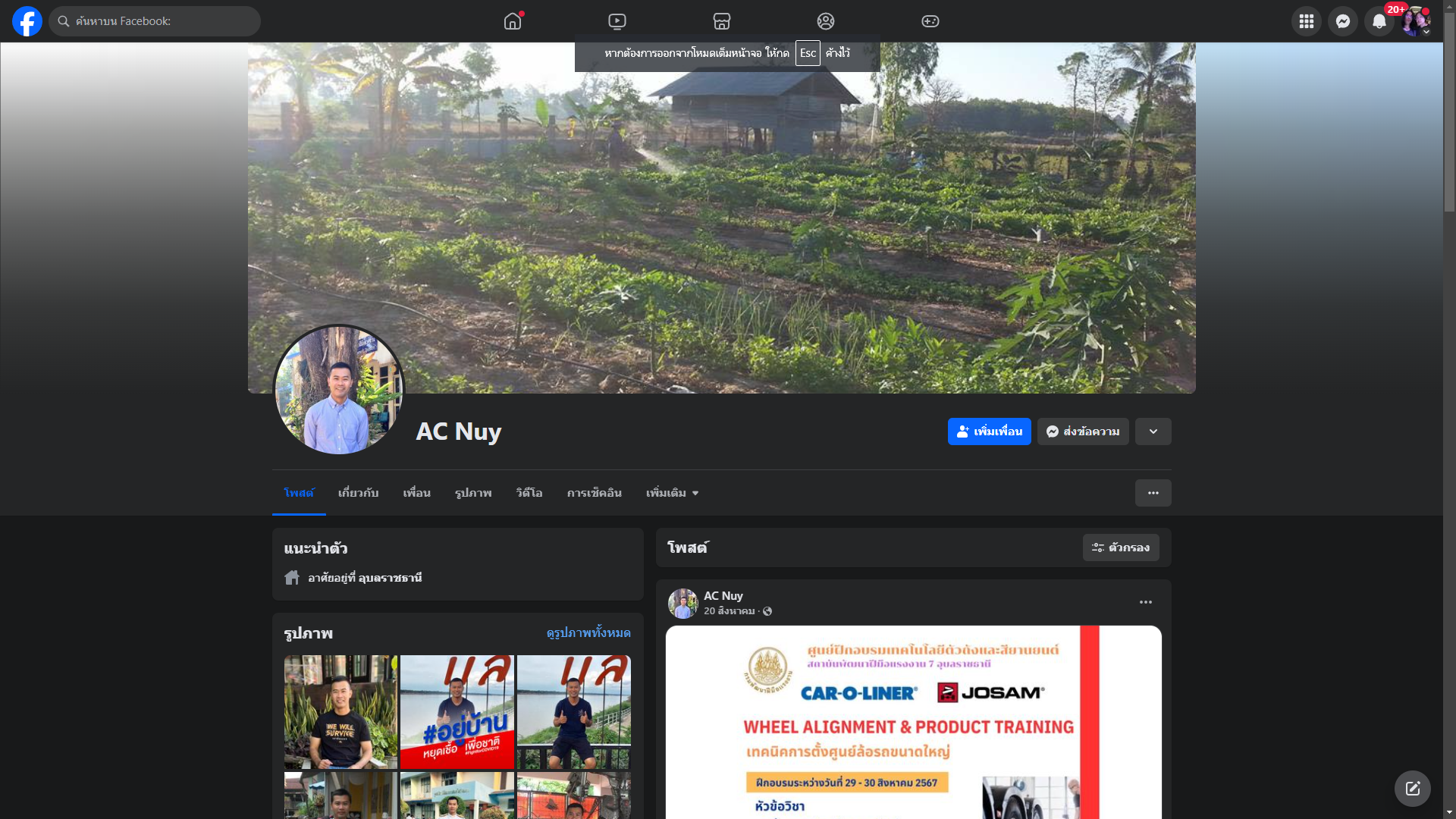Screen dimensions: 1456x819
Task: Click the ค้นหาบน Facebook search field
Action: pyautogui.click(x=155, y=21)
